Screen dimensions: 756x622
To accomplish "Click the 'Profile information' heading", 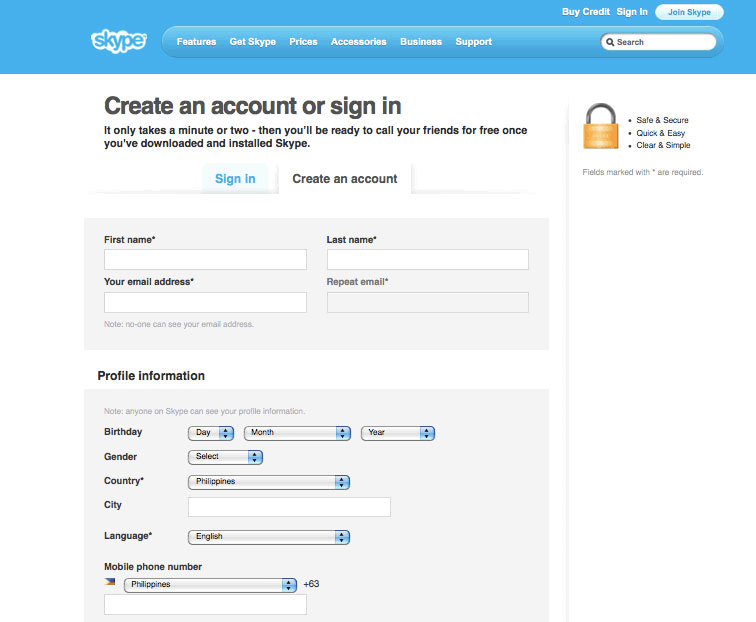I will 151,376.
